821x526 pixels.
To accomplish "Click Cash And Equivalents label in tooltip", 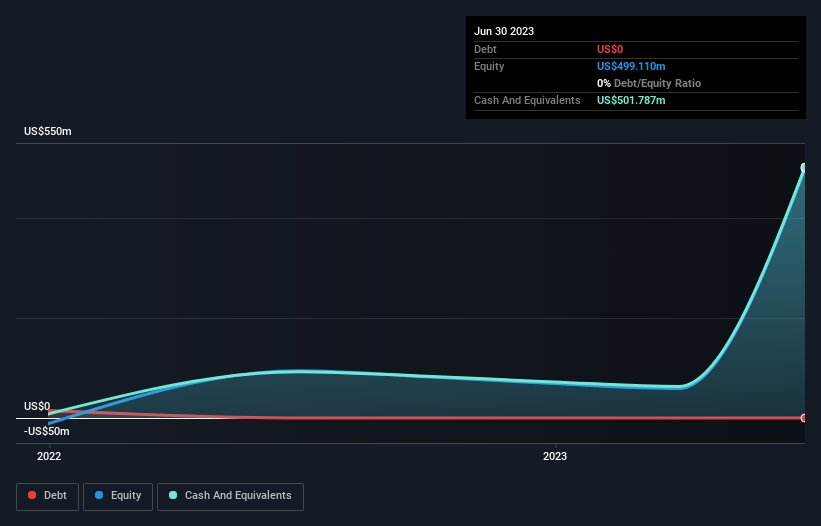I will click(527, 100).
